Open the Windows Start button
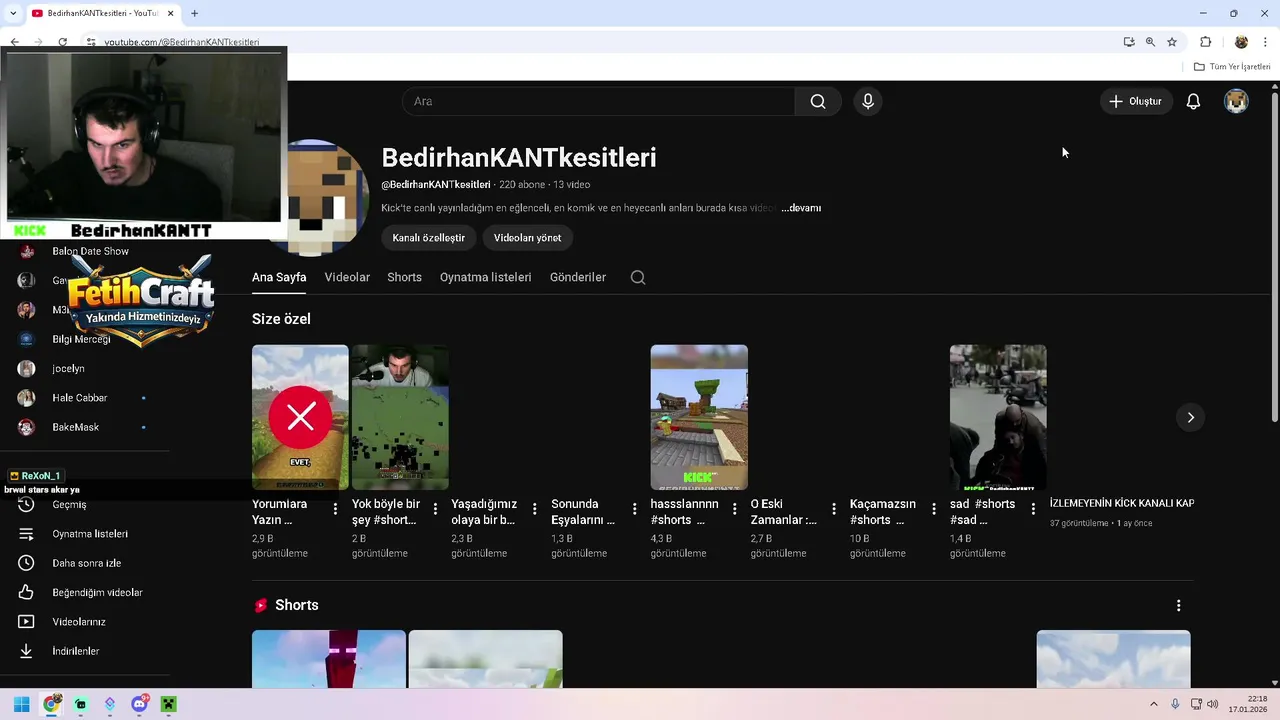The image size is (1280, 720). tap(21, 704)
